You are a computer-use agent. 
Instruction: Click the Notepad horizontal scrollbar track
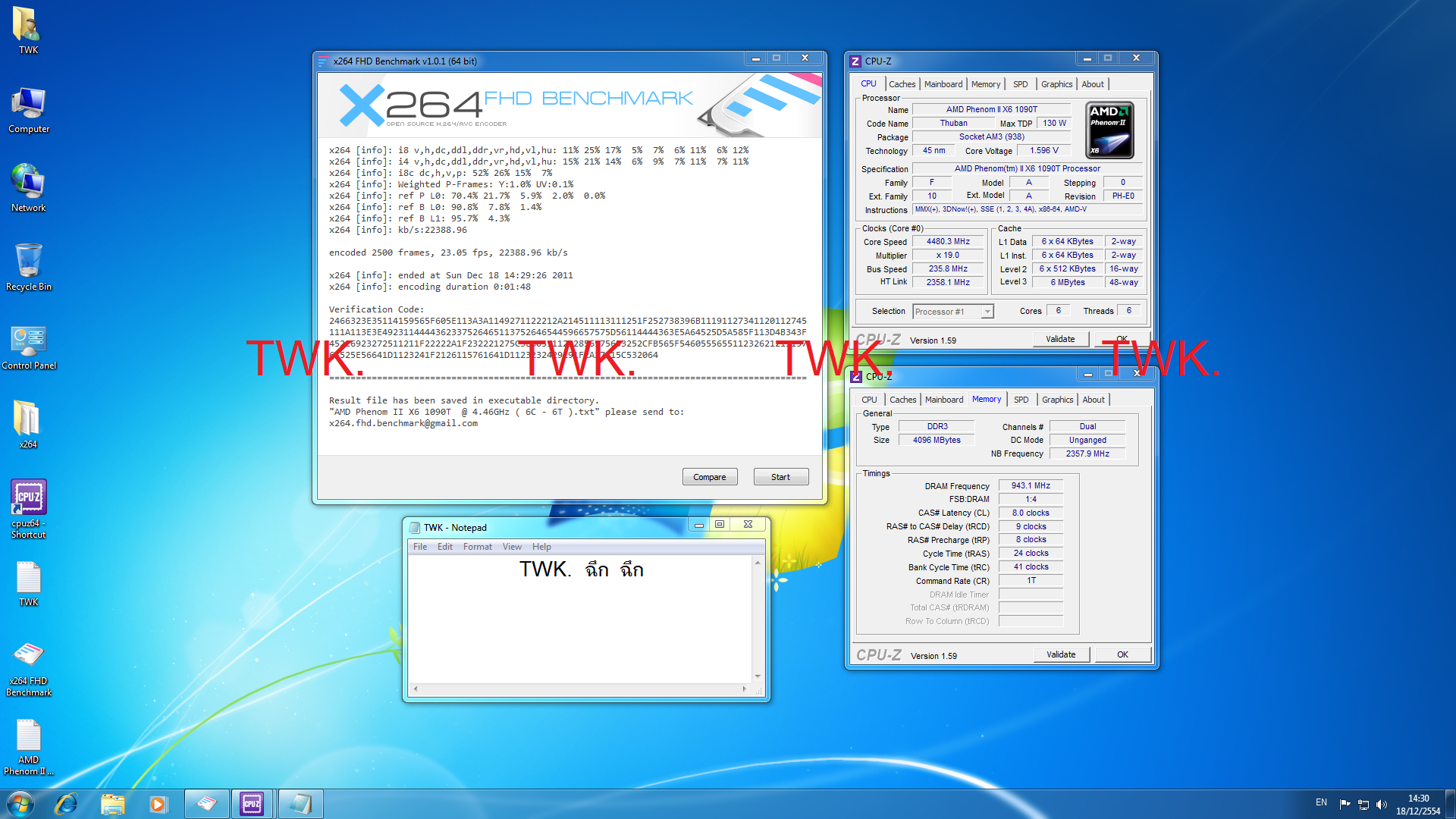click(580, 689)
